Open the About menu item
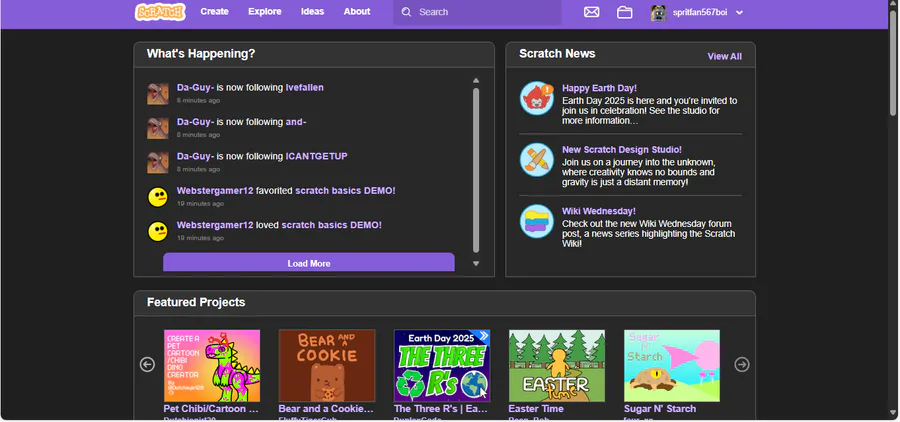Viewport: 900px width, 422px height. (357, 11)
